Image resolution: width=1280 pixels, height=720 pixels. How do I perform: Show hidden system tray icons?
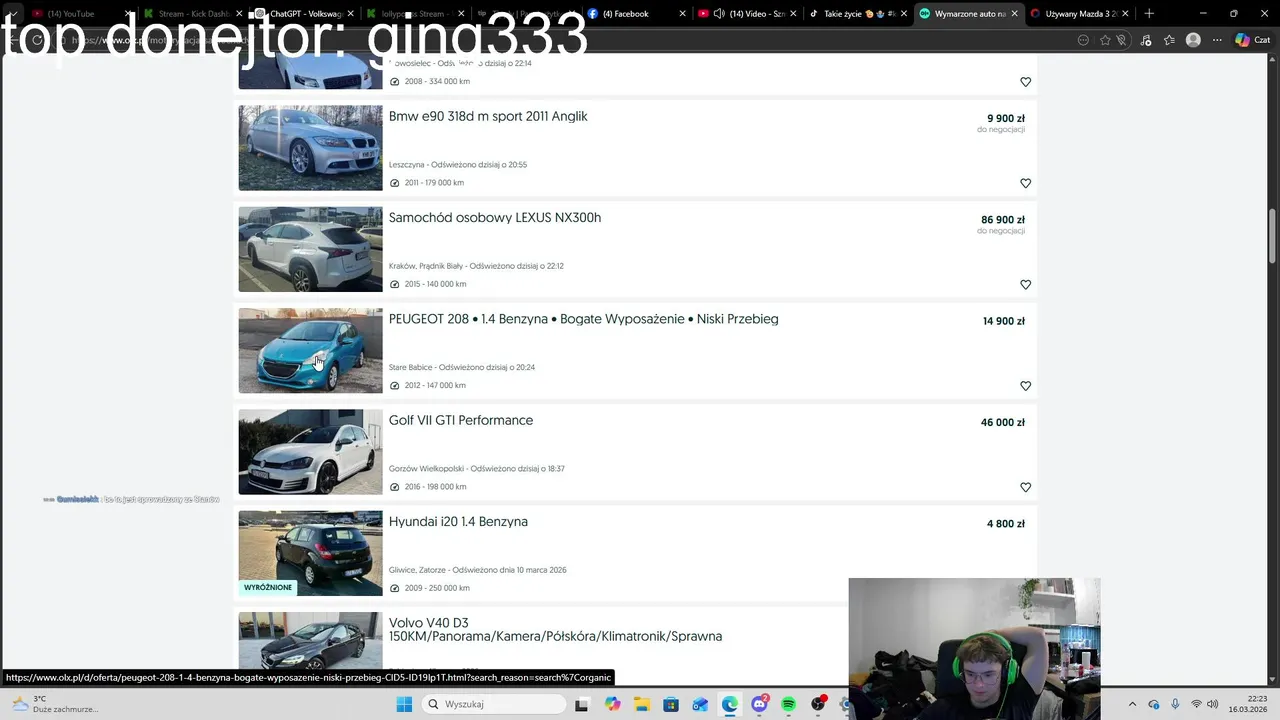pos(1132,704)
